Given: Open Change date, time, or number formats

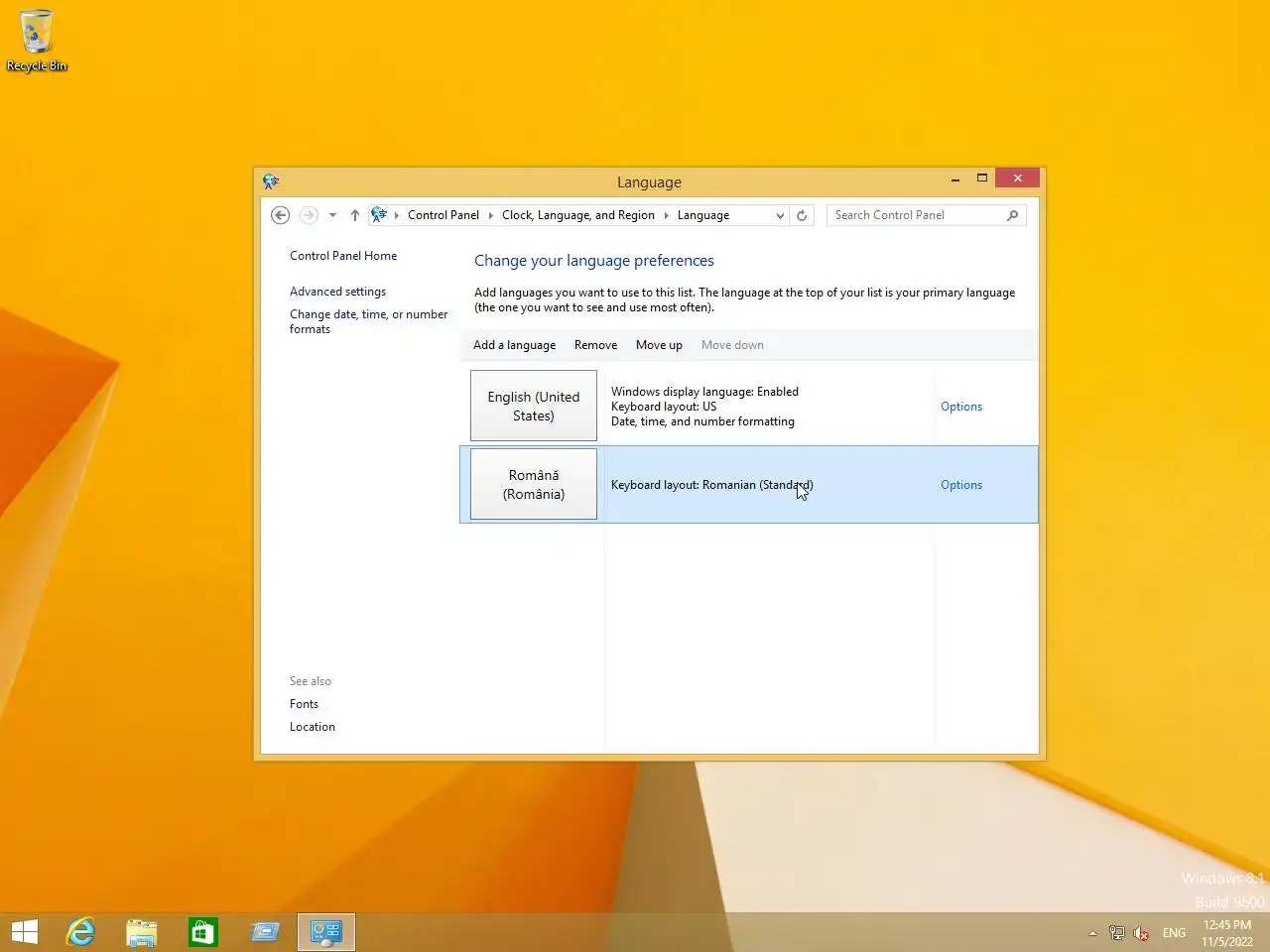Looking at the screenshot, I should (x=368, y=321).
